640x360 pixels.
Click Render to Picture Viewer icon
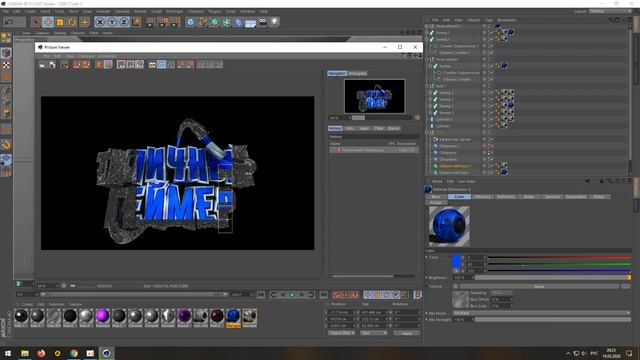[x=163, y=22]
